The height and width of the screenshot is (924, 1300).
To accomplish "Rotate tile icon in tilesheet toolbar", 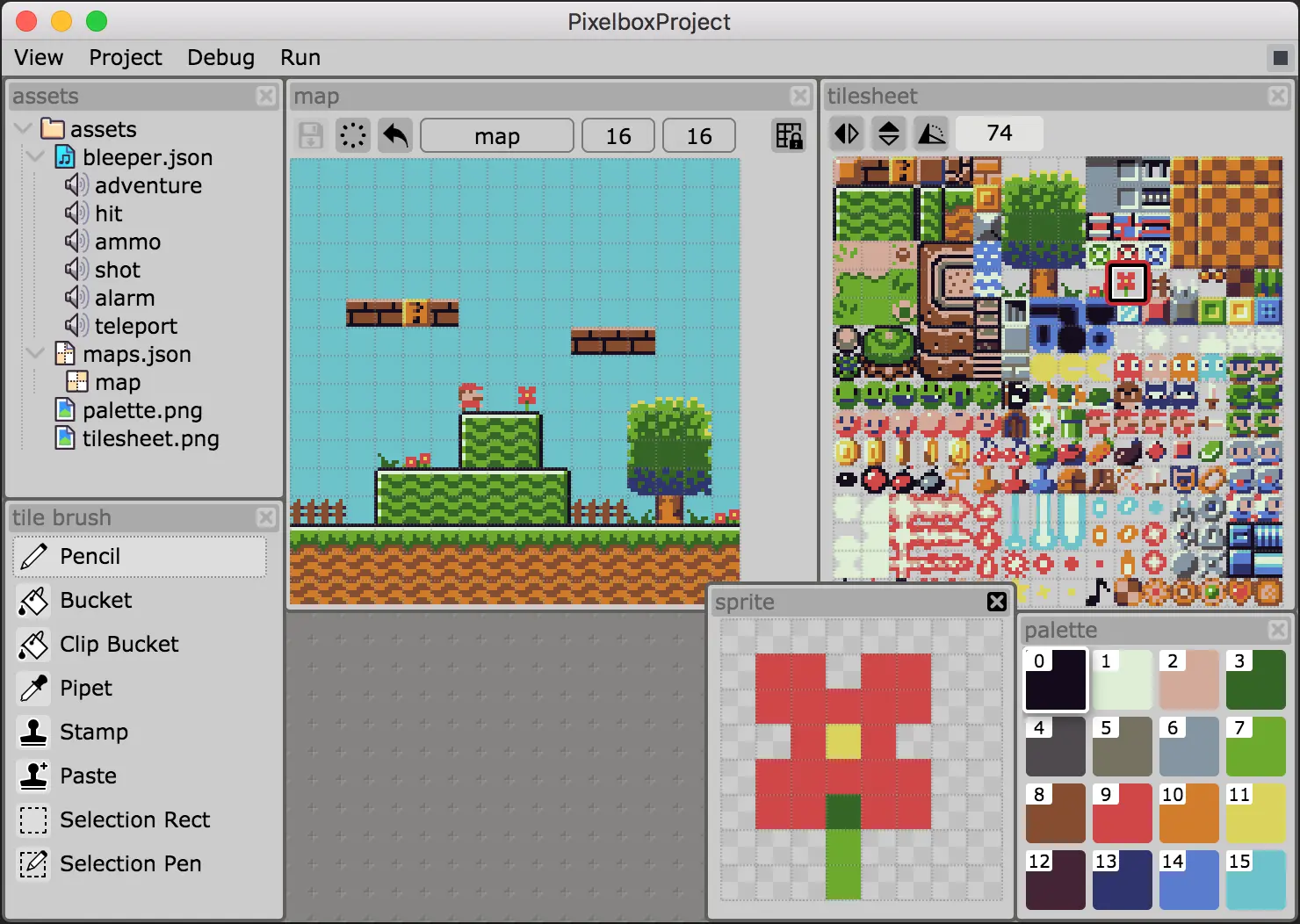I will (931, 134).
